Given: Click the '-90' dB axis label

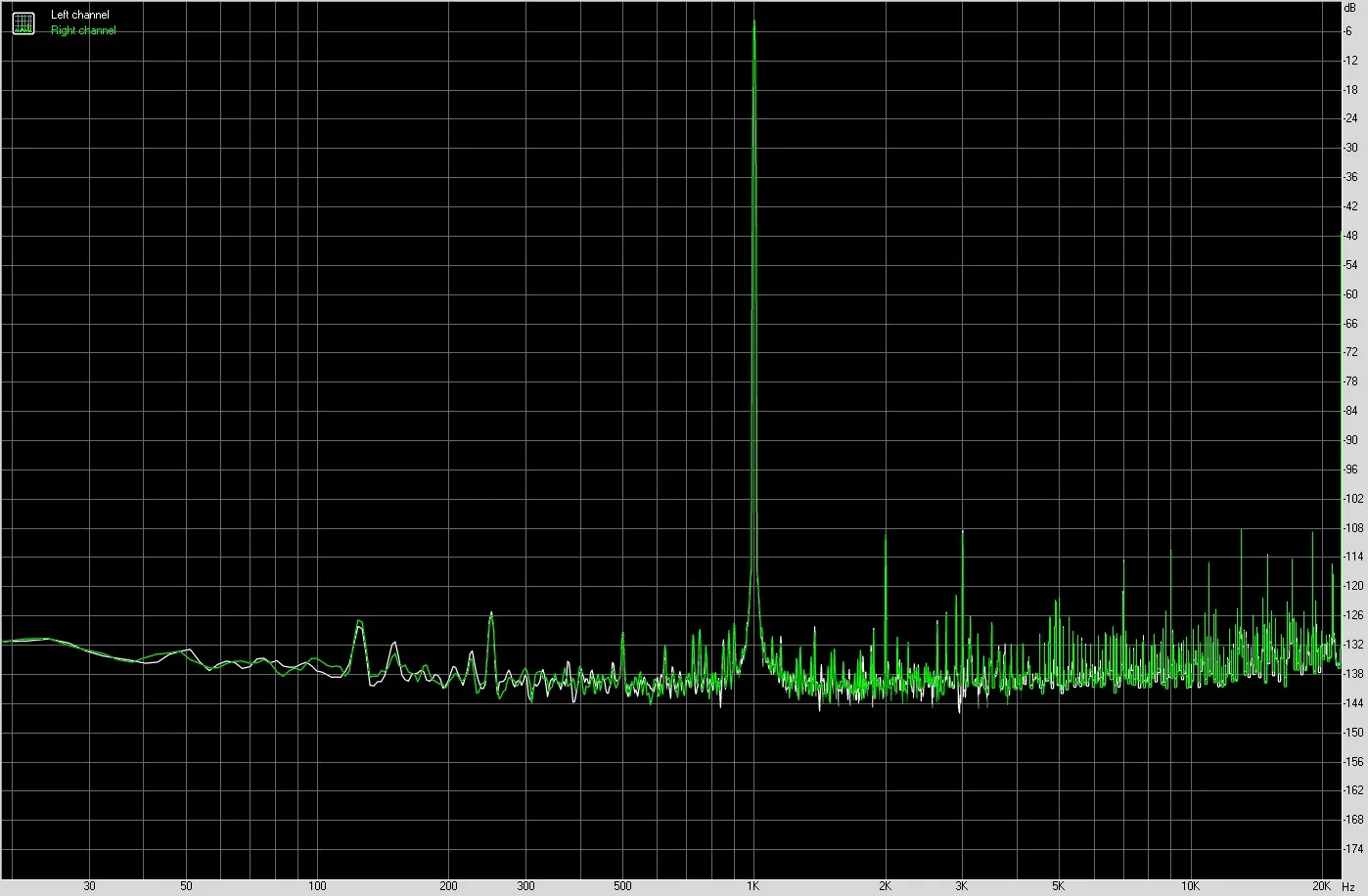Looking at the screenshot, I should tap(1351, 440).
